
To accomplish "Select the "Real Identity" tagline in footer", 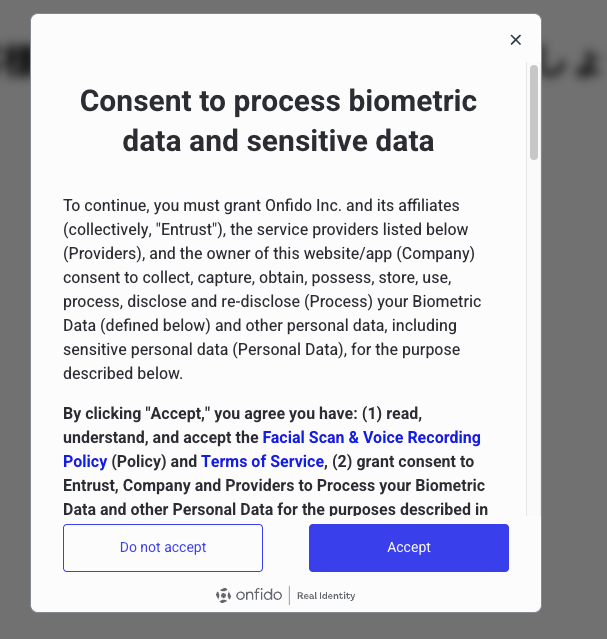I will pos(326,596).
